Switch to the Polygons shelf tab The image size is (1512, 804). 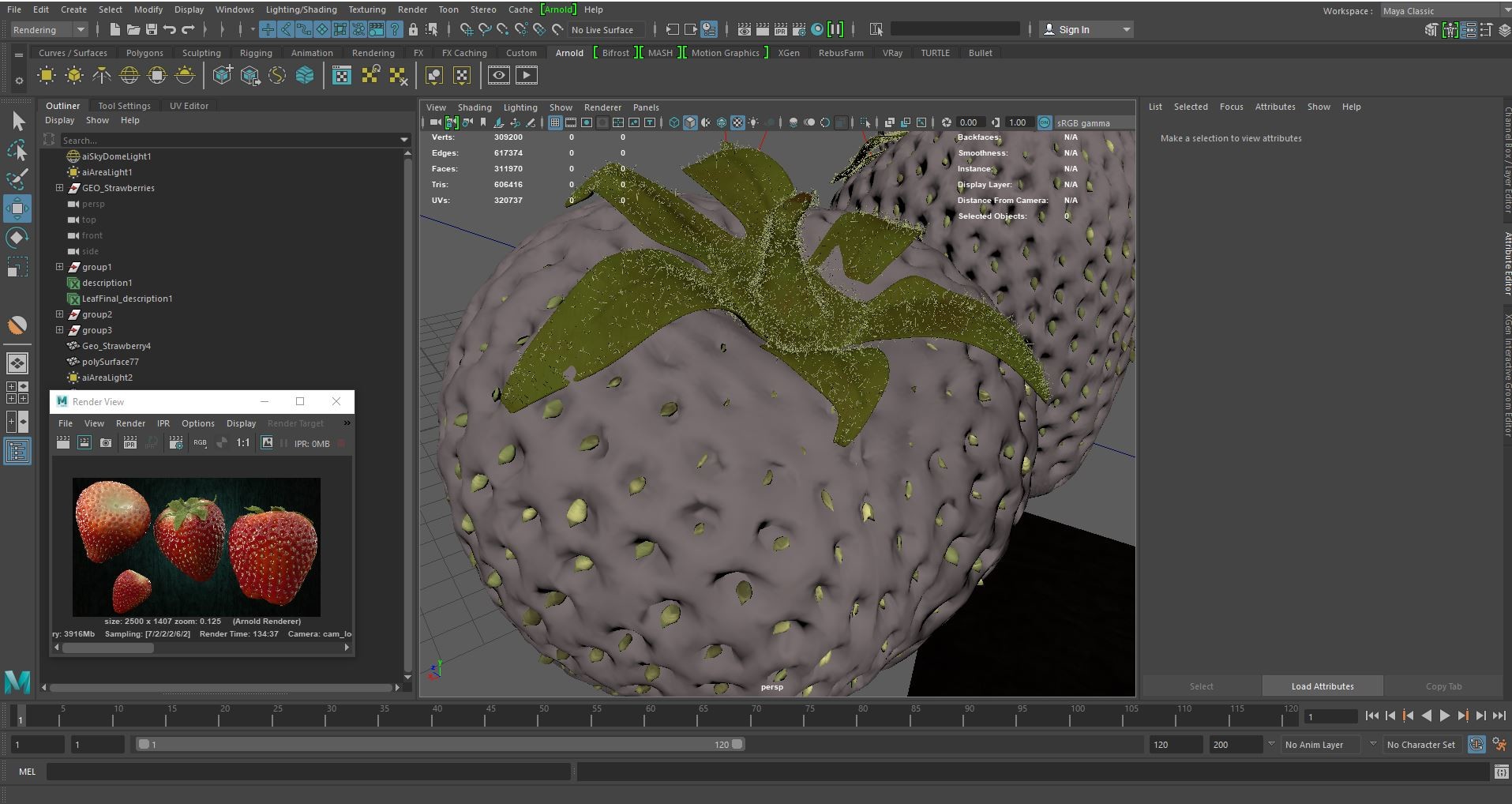click(144, 53)
